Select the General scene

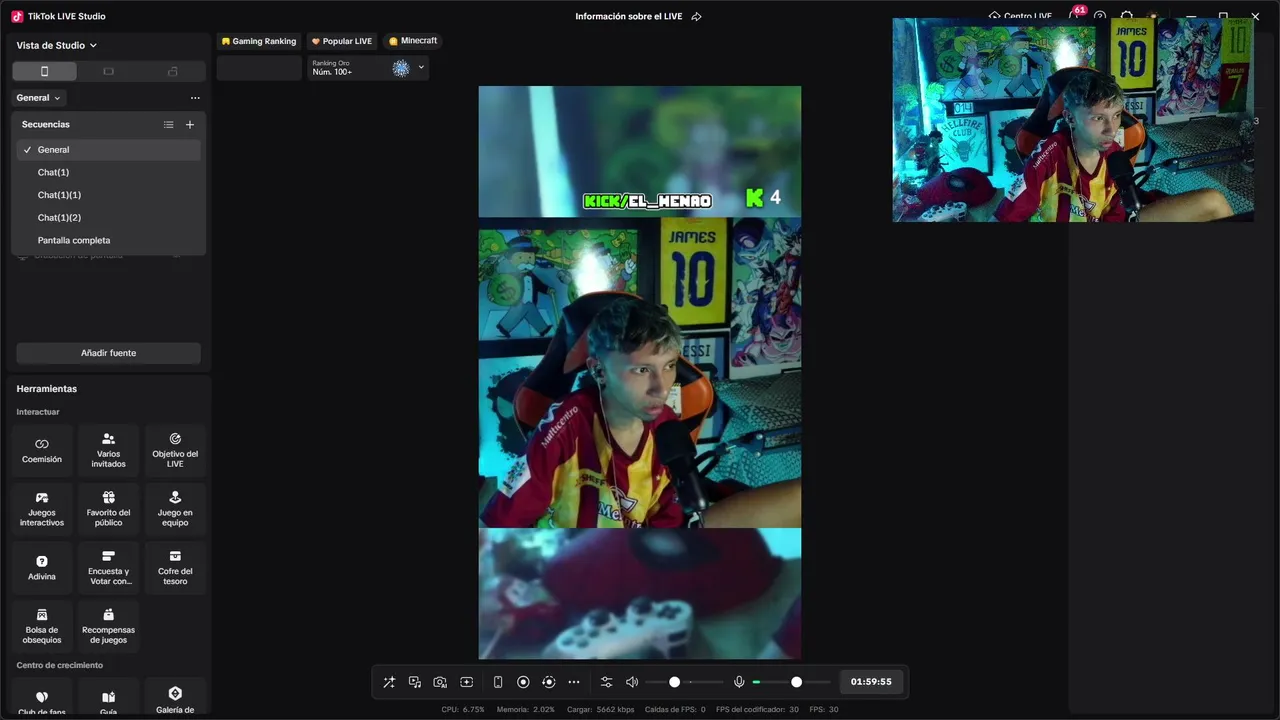tap(108, 150)
